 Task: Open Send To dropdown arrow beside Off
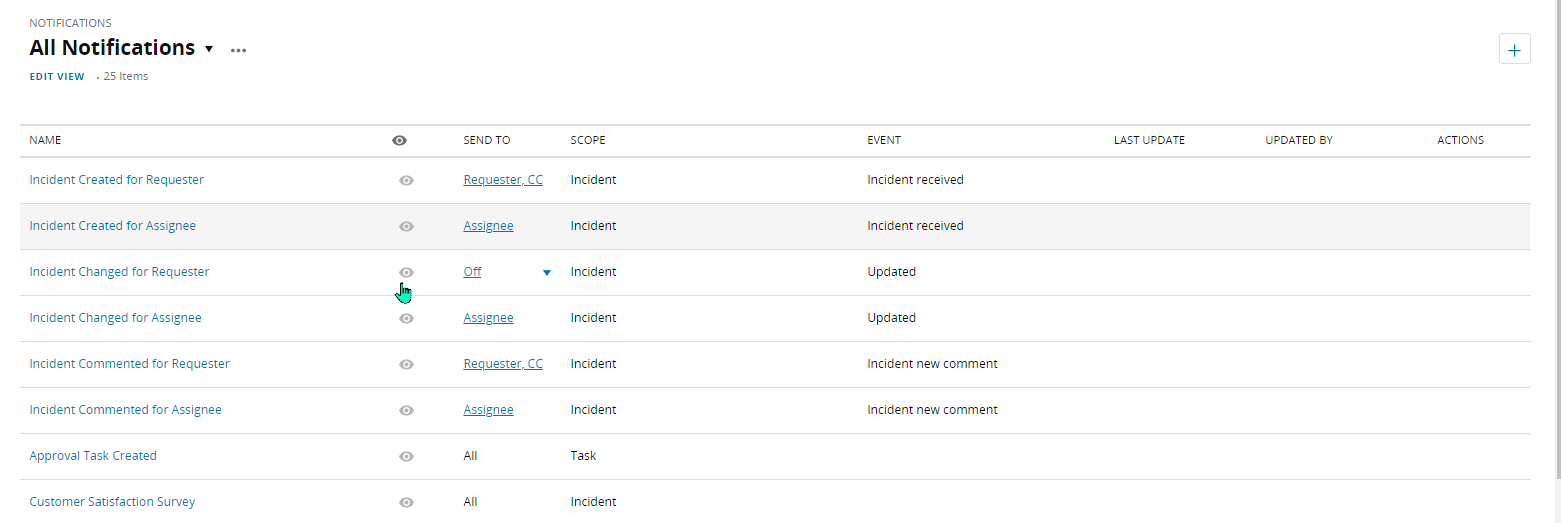(x=546, y=273)
